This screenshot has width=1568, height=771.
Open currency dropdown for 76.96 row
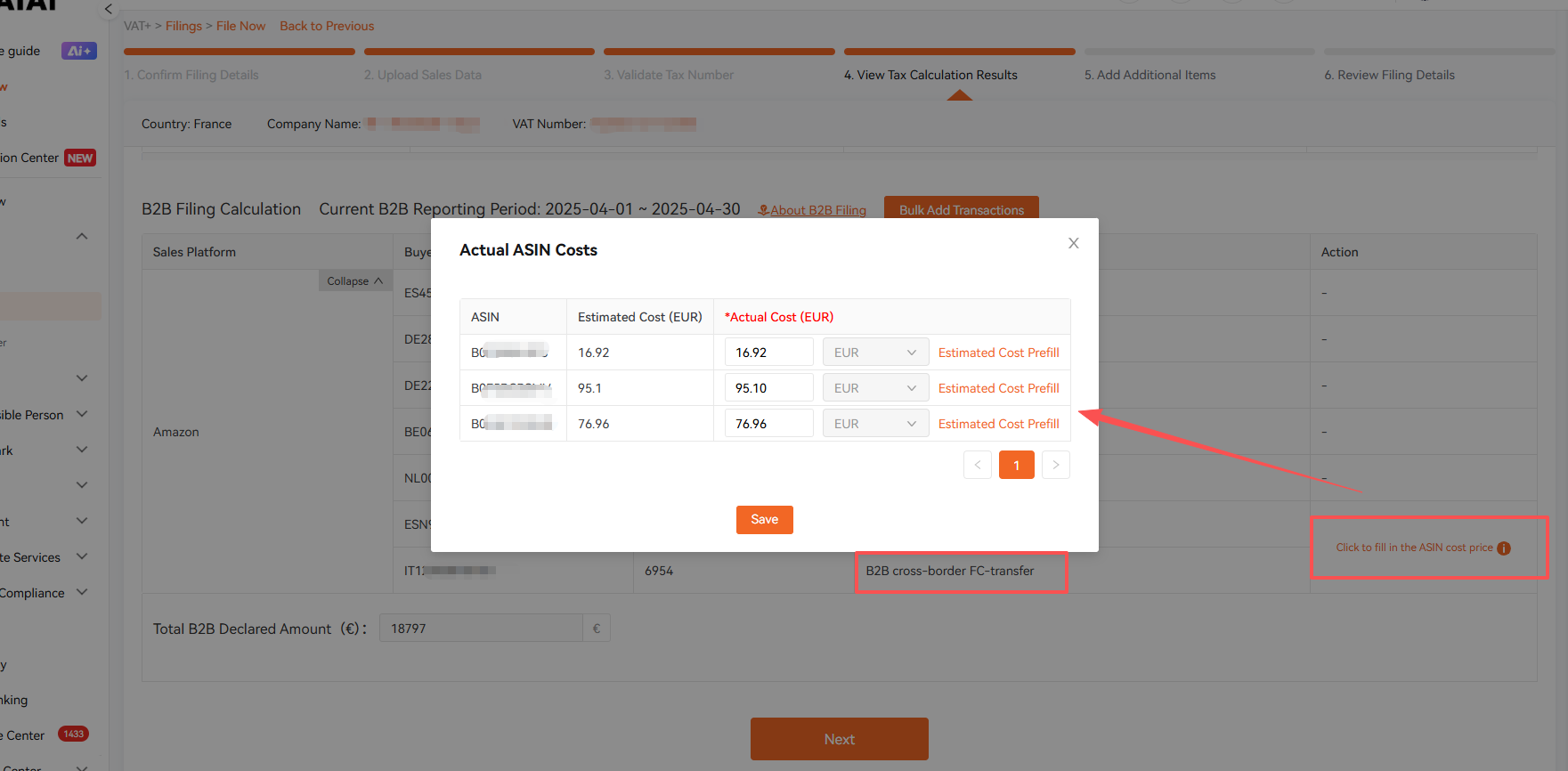pos(875,424)
